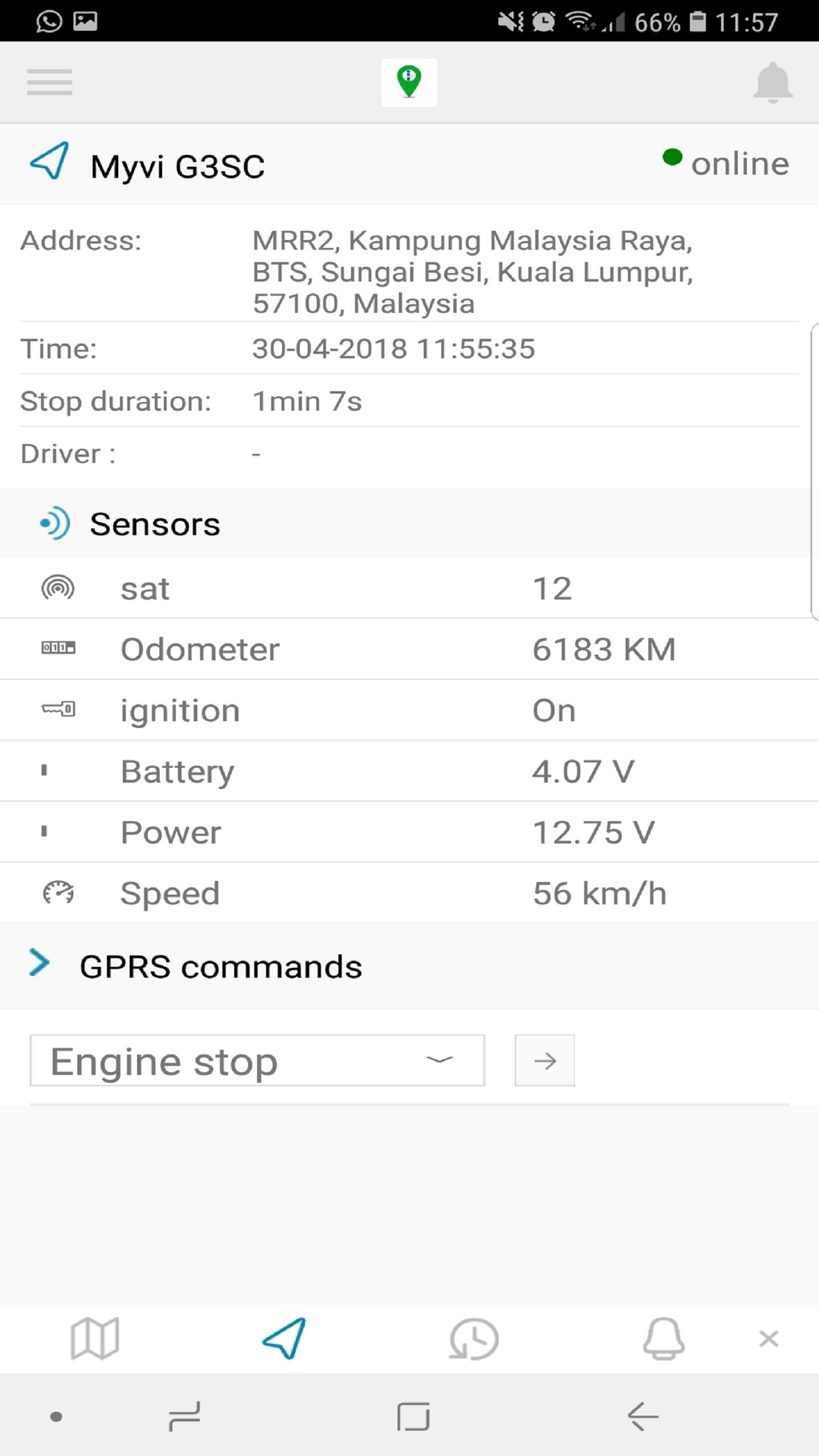This screenshot has width=819, height=1456.
Task: Open the history clock tab
Action: pyautogui.click(x=474, y=1338)
